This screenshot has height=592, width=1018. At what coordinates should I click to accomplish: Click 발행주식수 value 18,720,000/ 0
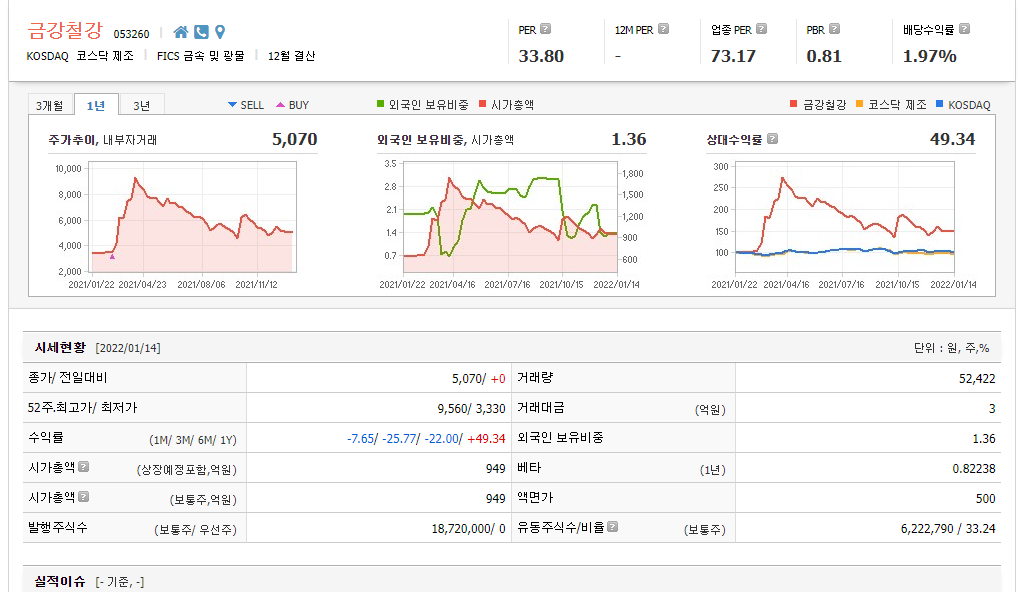pos(468,529)
